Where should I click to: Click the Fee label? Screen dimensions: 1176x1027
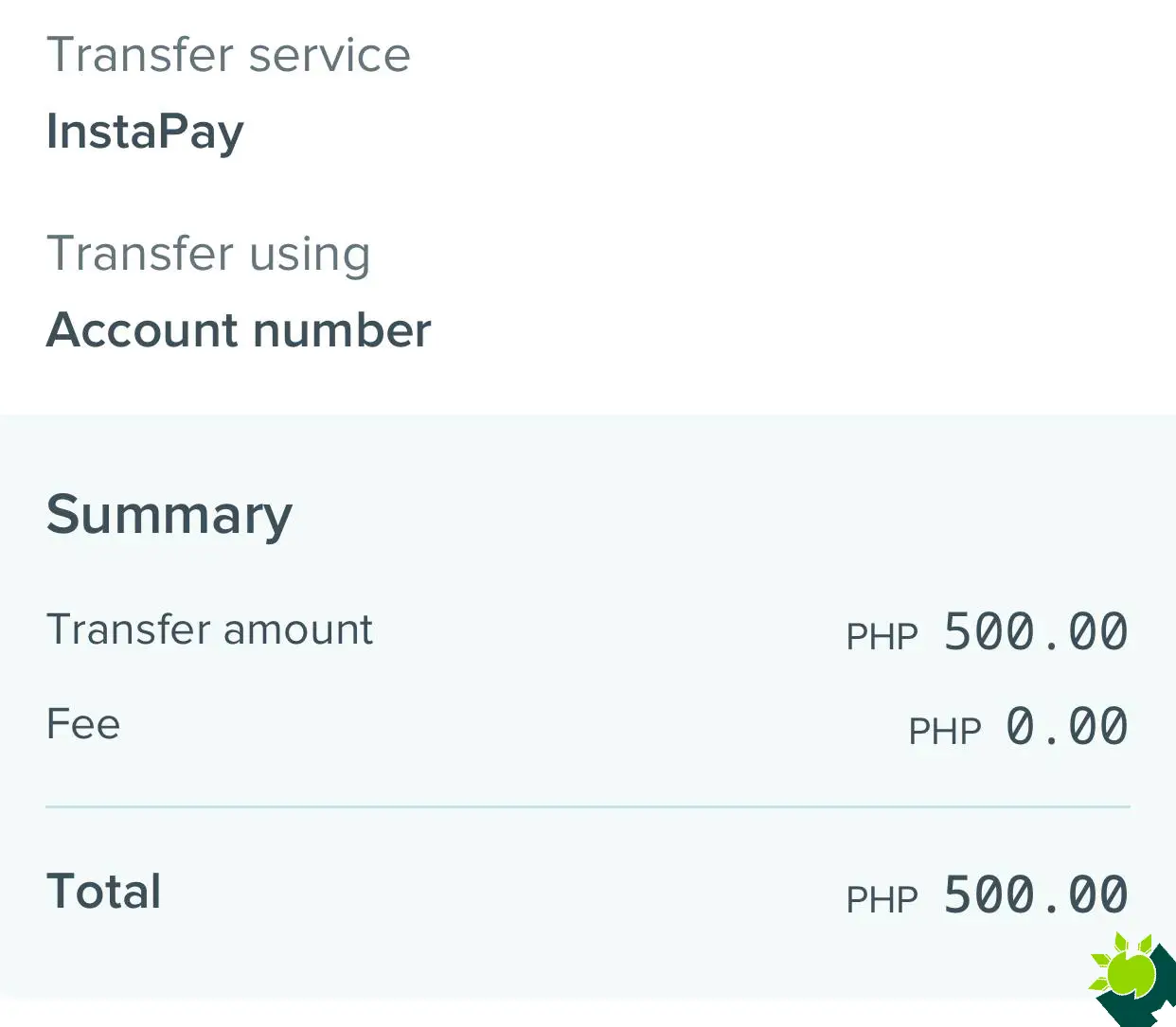click(x=82, y=723)
